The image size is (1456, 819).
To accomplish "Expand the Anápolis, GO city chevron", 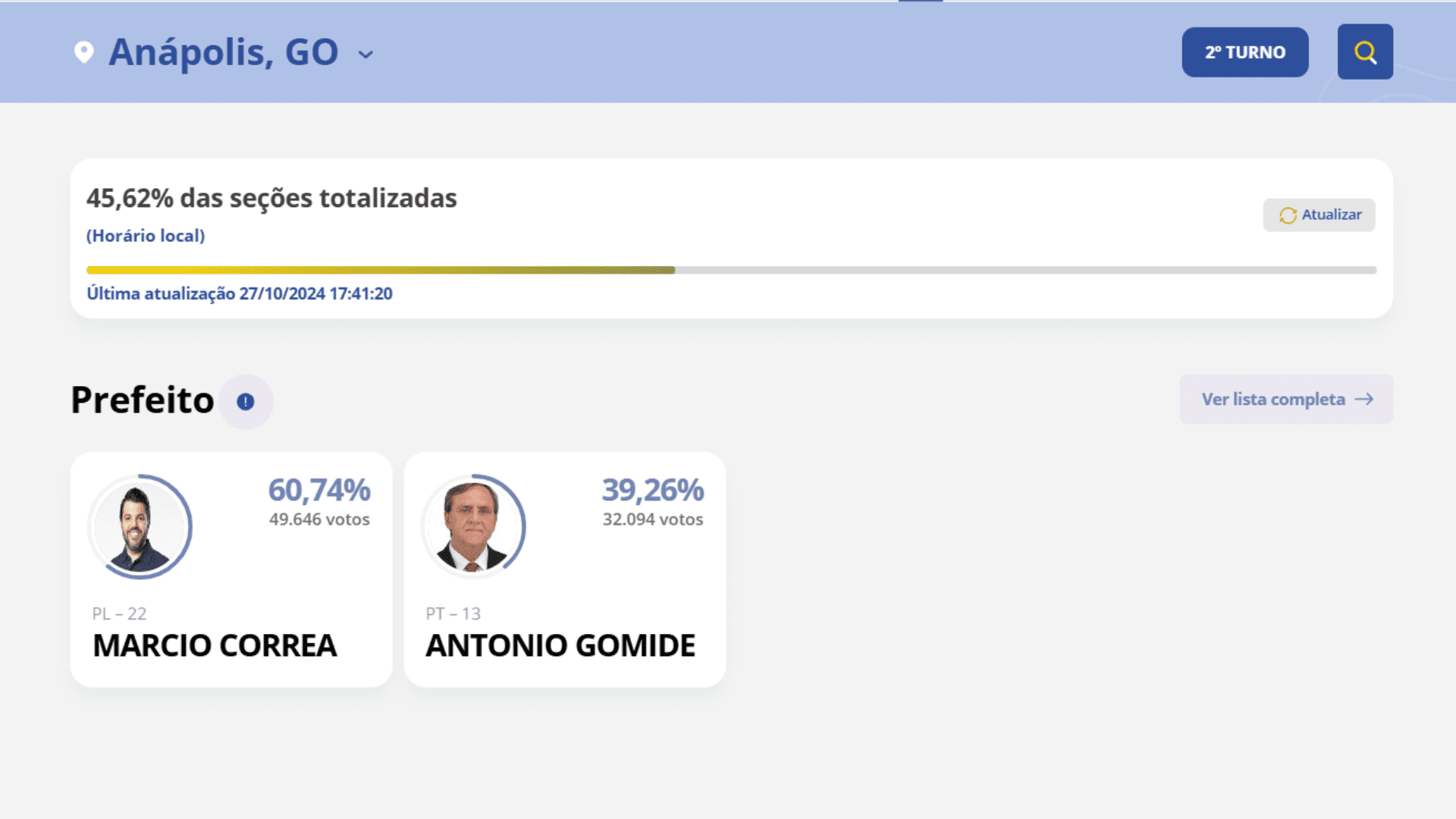I will [366, 54].
